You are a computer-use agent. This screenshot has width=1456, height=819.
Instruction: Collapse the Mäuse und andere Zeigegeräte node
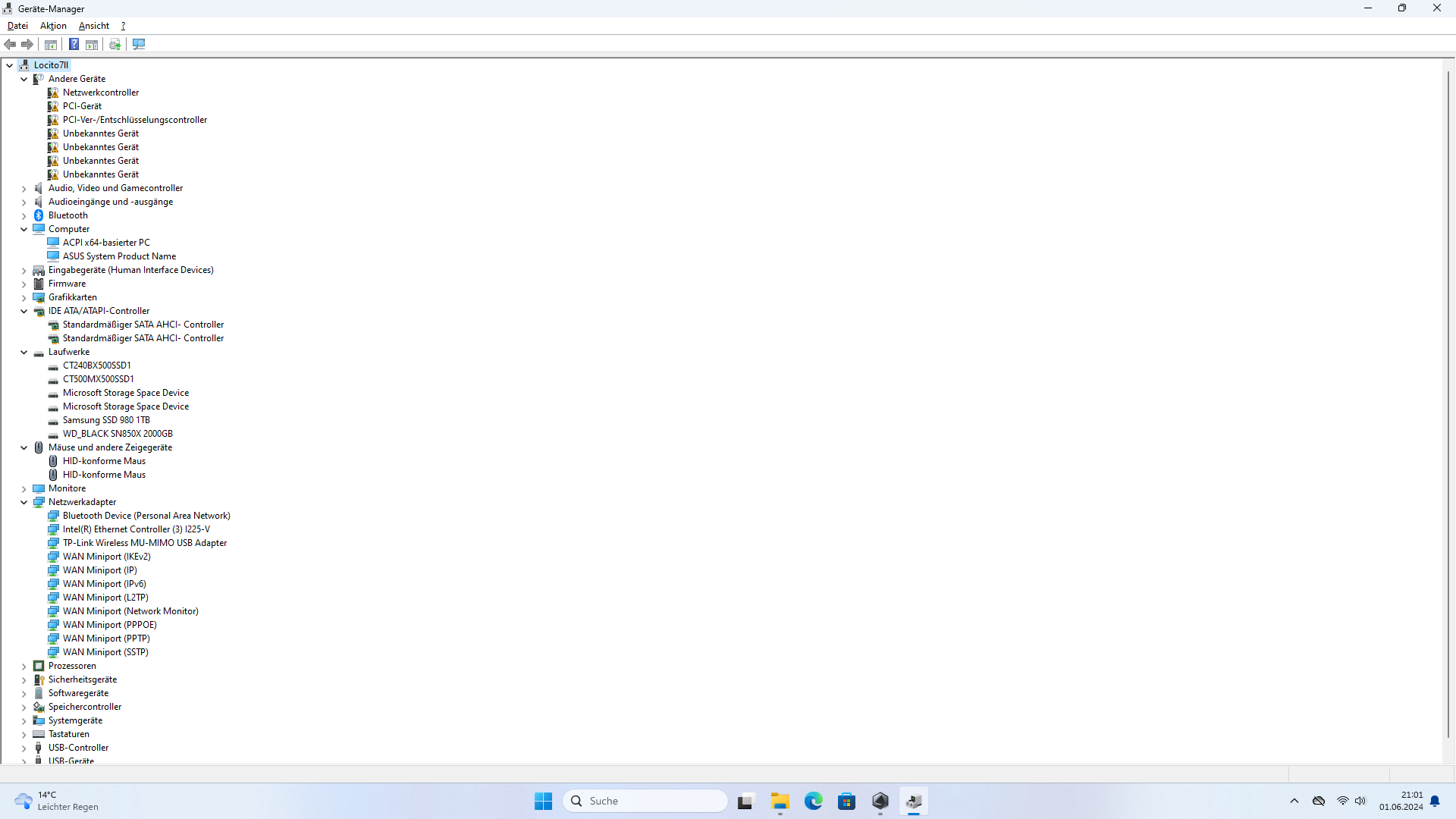point(24,447)
